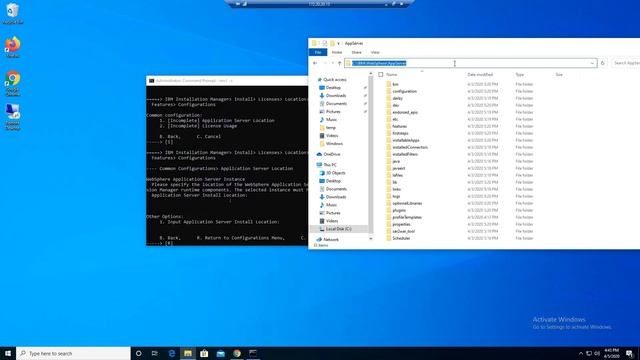Go up one folder level in Explorer
640x360 pixels.
click(340, 63)
